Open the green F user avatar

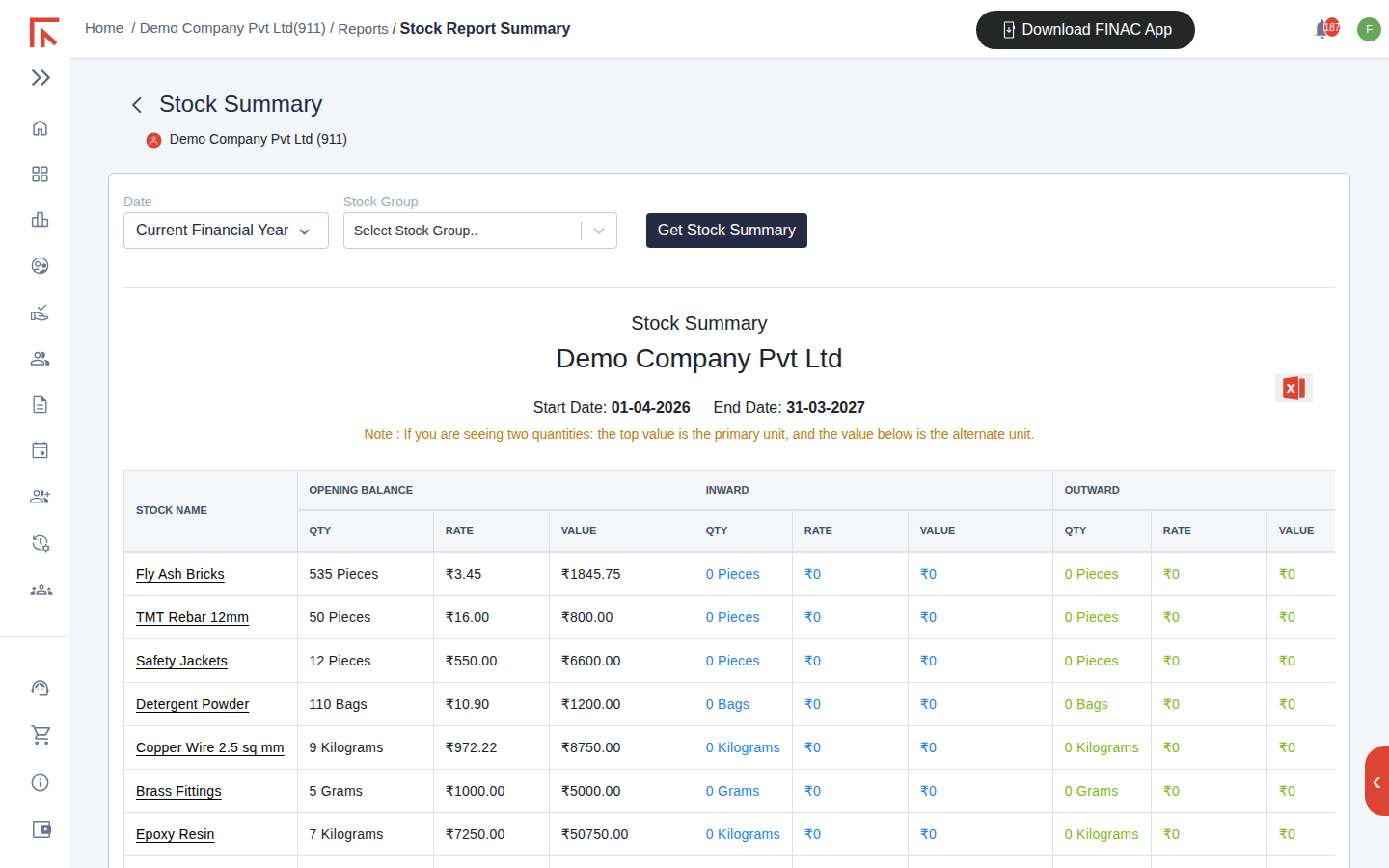click(x=1369, y=29)
